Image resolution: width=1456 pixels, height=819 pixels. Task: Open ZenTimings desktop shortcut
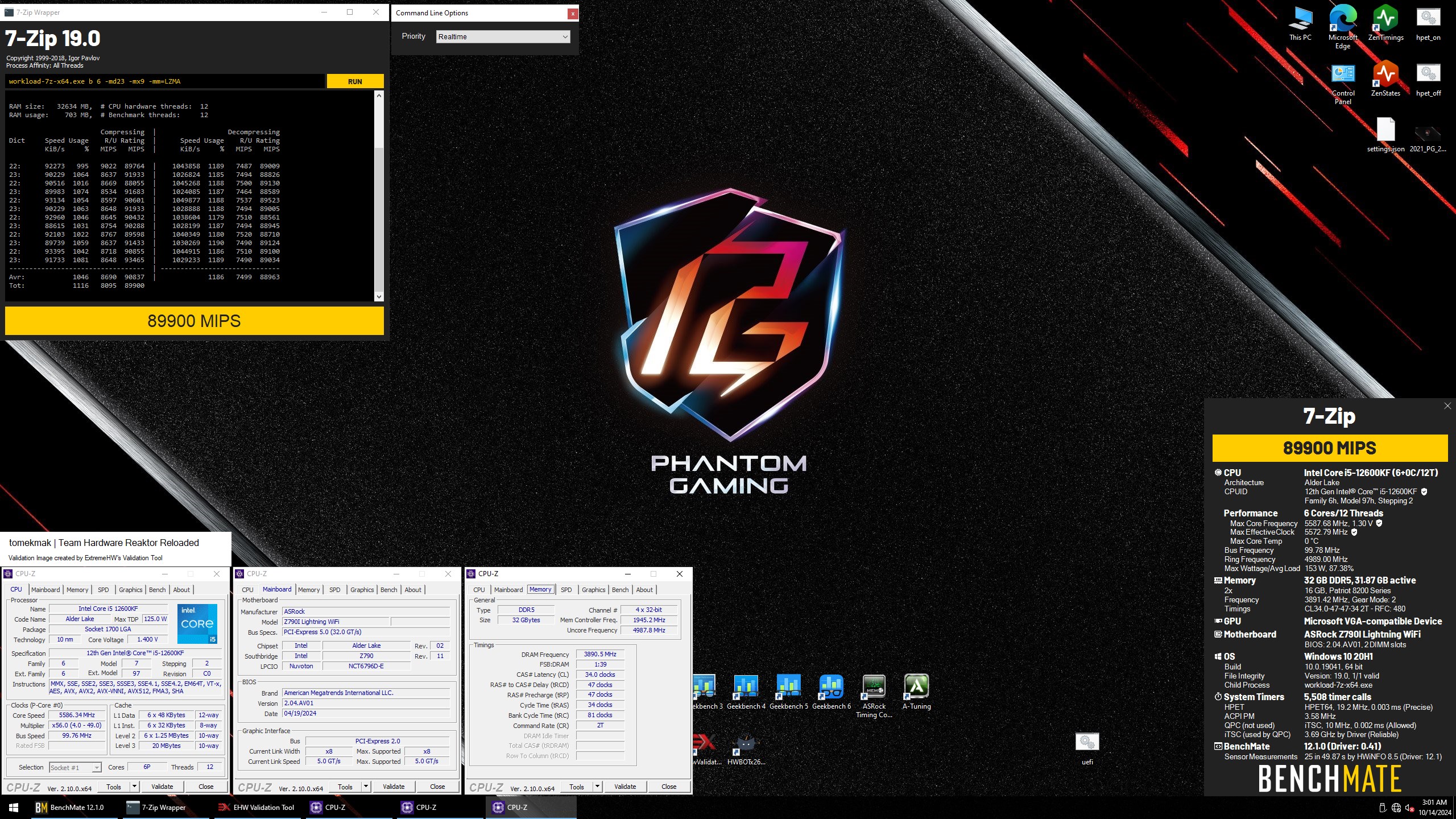click(1385, 24)
